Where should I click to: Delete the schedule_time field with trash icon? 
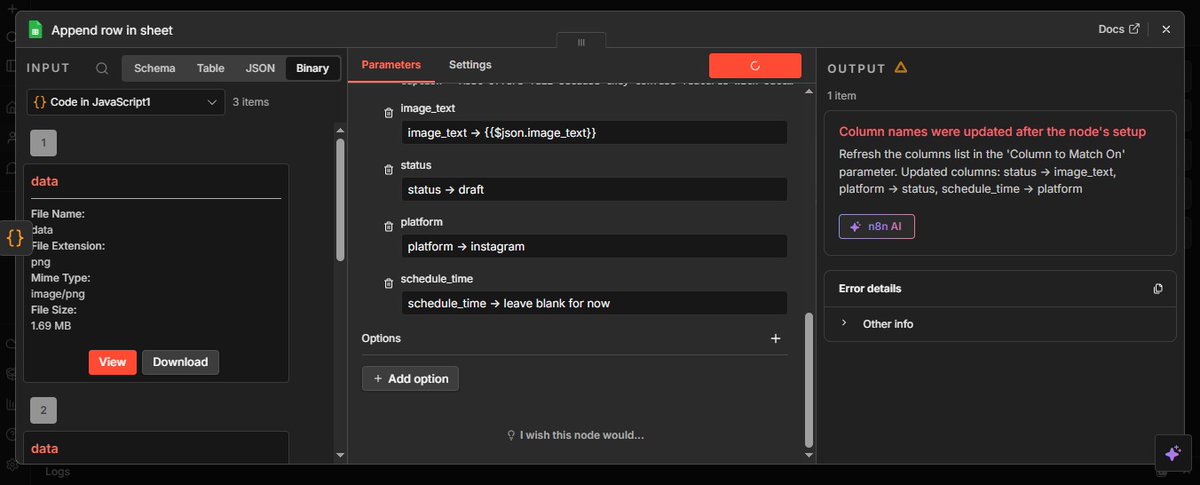pos(389,285)
